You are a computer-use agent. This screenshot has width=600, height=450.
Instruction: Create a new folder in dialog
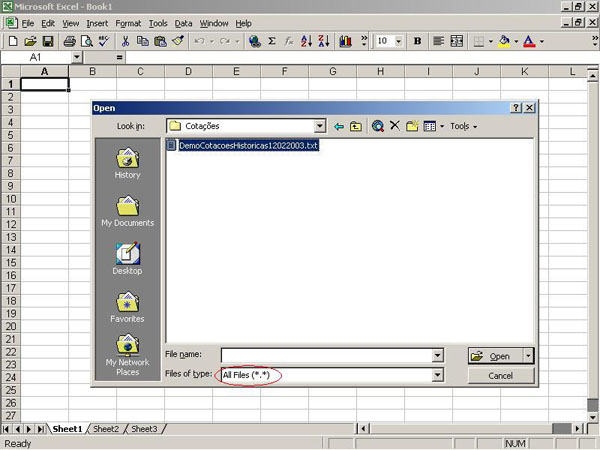[x=411, y=126]
